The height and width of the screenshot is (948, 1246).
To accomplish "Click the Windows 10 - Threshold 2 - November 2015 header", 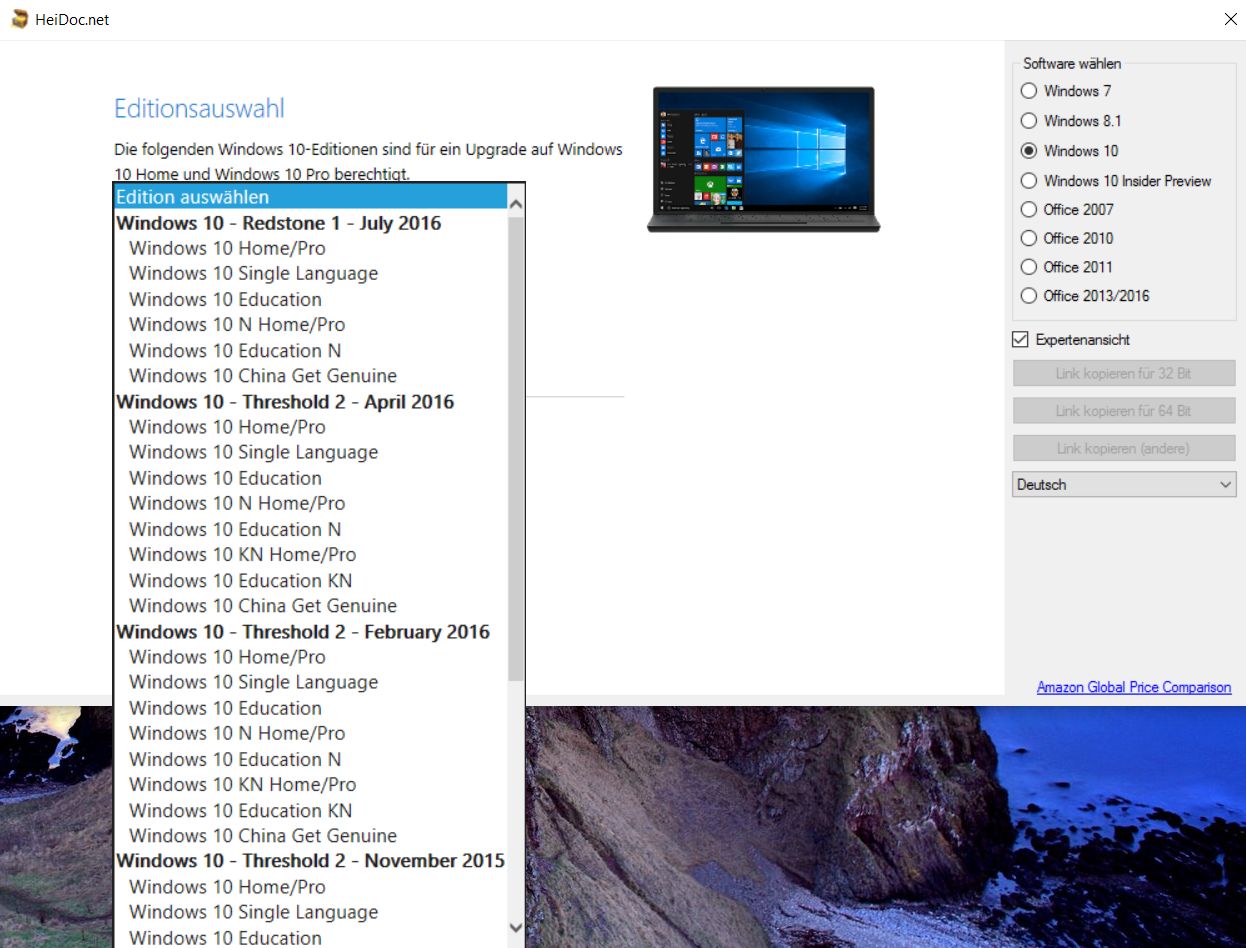I will pos(310,860).
